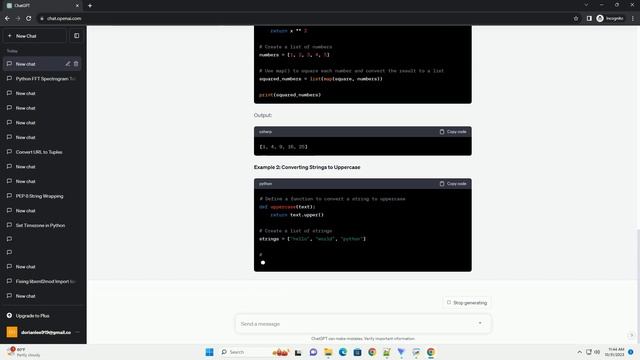Go forward with the browser forward arrow
640x360 pixels.
pos(18,18)
